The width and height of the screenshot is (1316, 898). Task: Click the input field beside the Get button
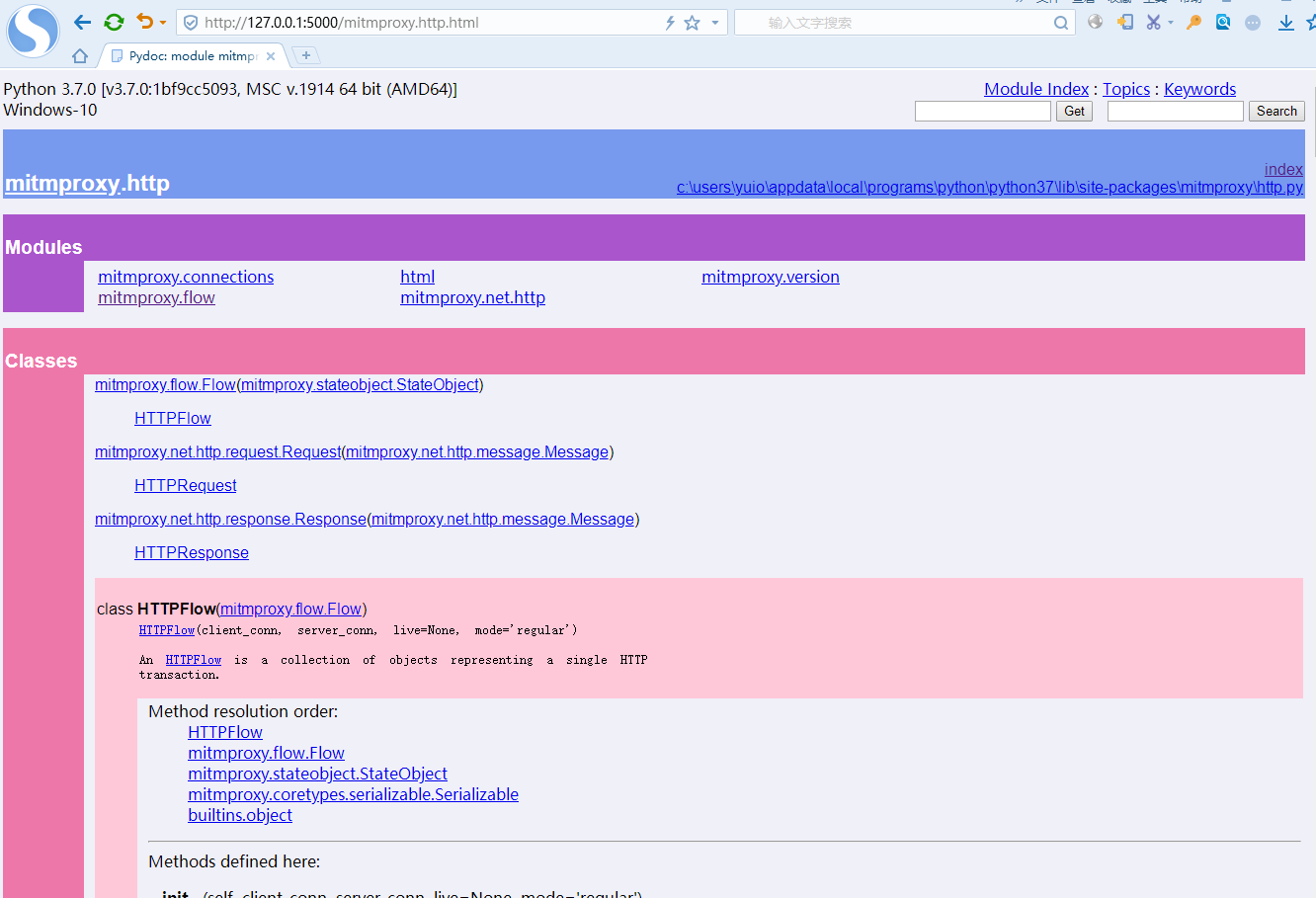click(x=982, y=112)
